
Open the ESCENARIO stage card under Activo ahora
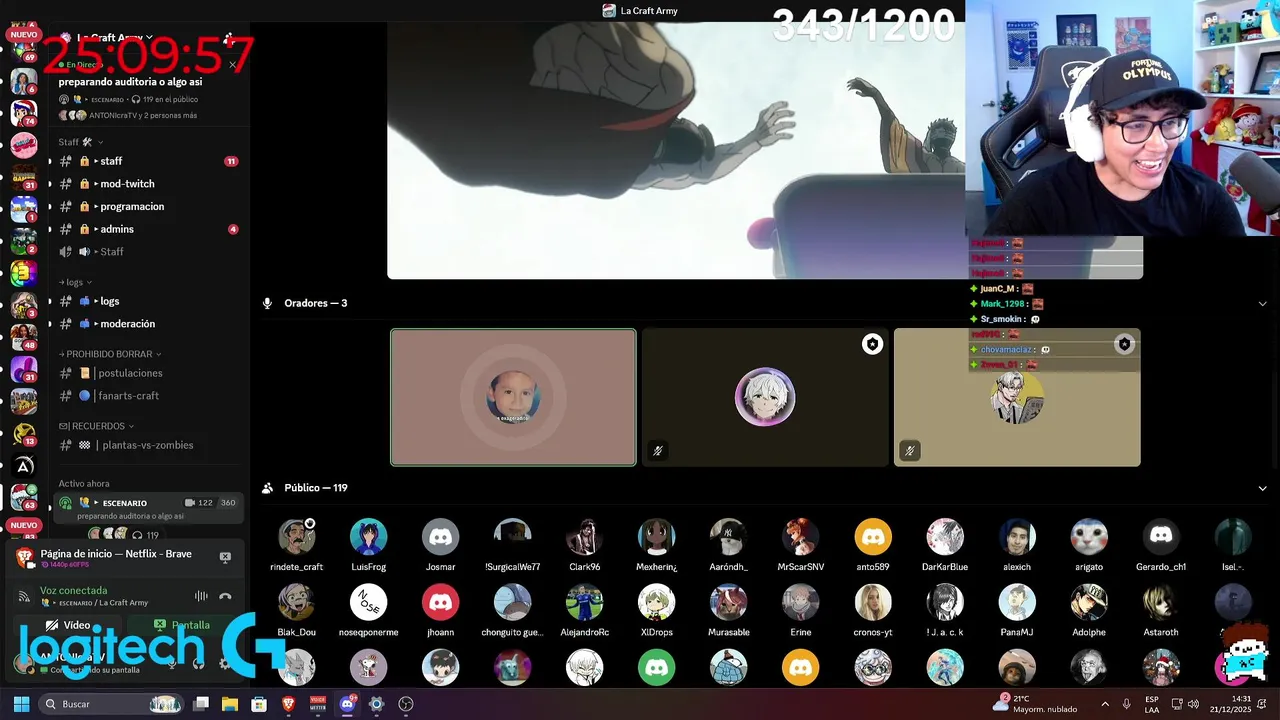click(x=149, y=508)
